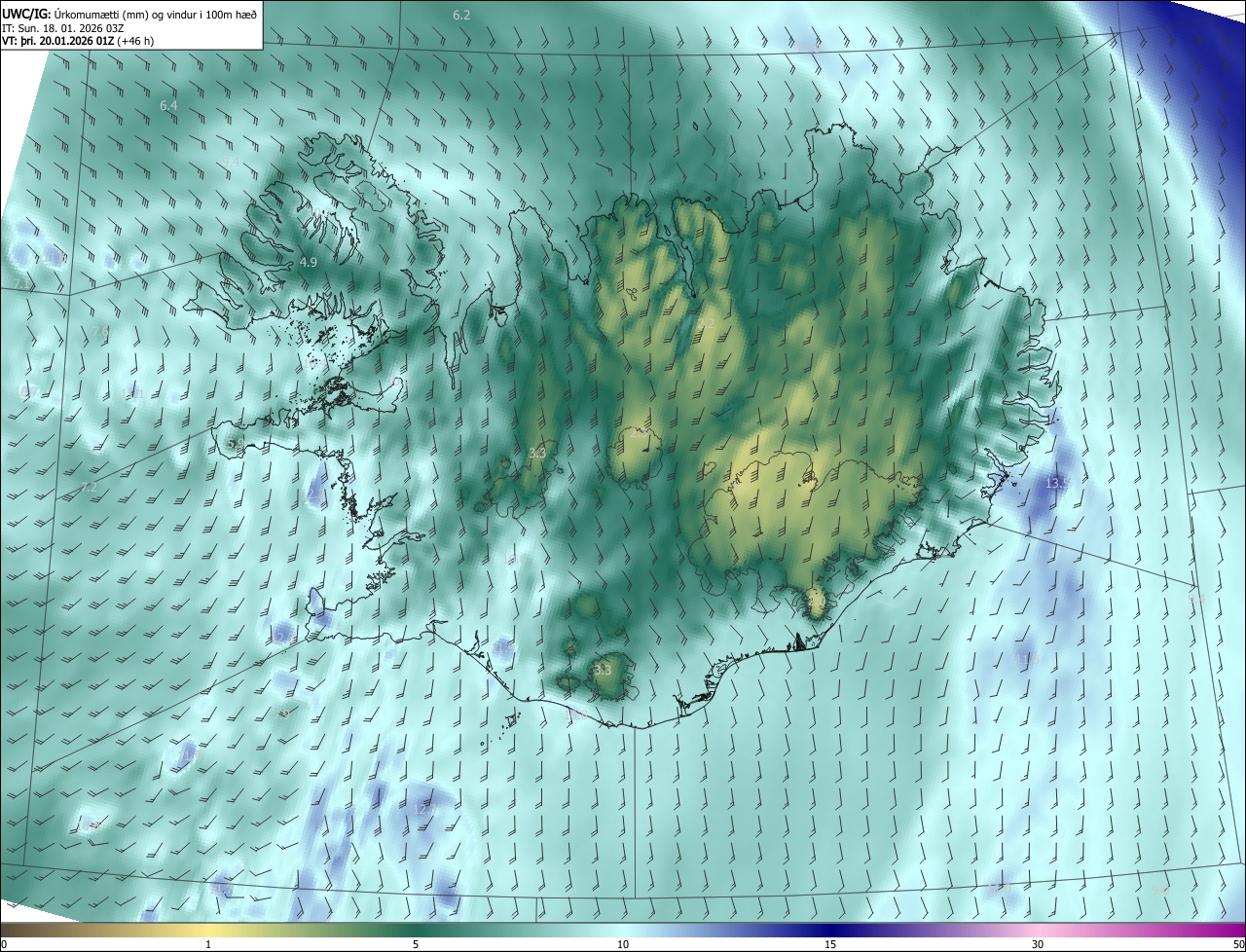Click the init time 'IT: Sun. 18. 01. 2026 03Z'

[x=64, y=28]
